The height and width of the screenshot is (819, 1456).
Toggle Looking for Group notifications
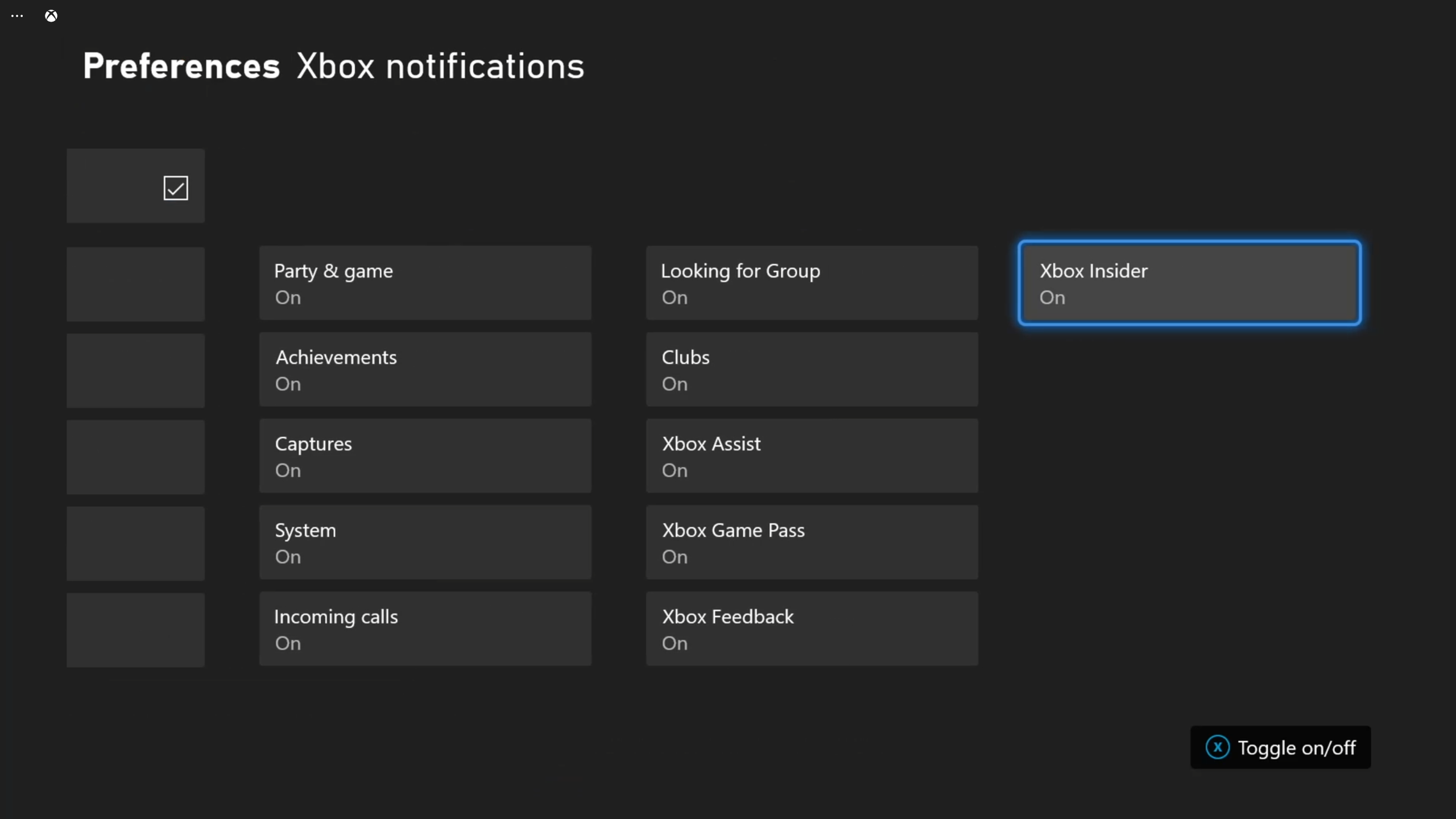(812, 283)
